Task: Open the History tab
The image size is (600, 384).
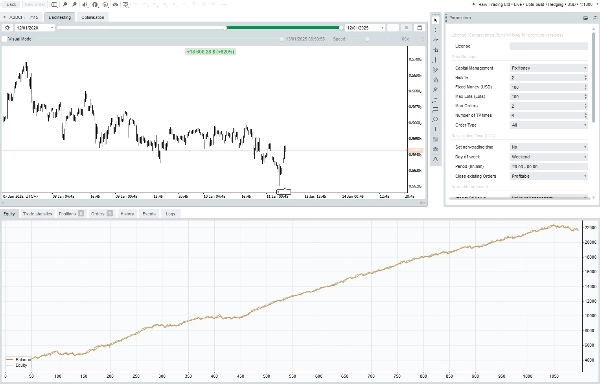Action: point(127,214)
